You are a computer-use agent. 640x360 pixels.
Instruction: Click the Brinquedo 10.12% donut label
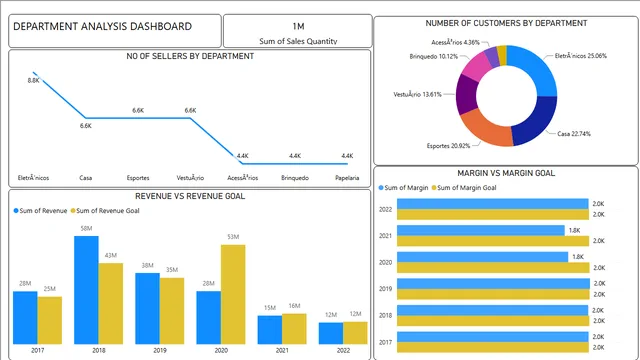click(433, 56)
